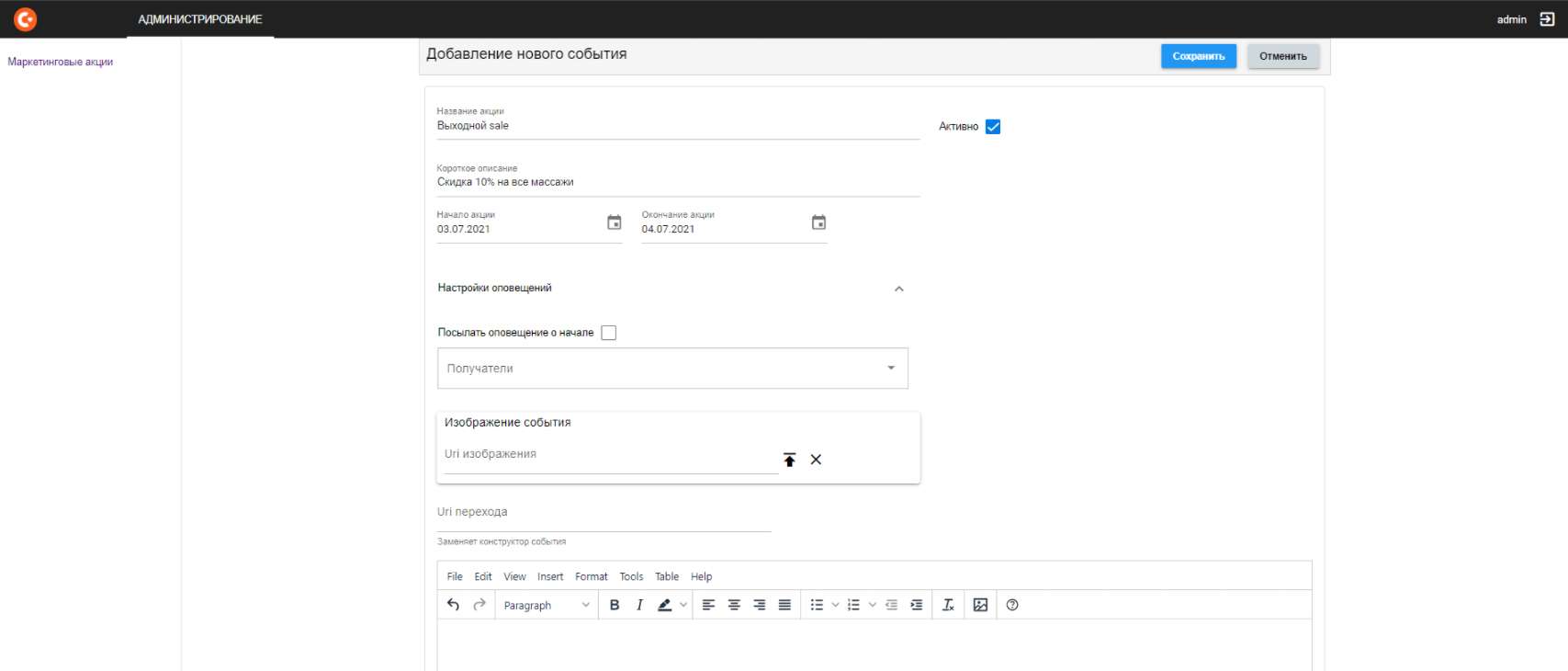Open the end date calendar picker

coord(818,222)
